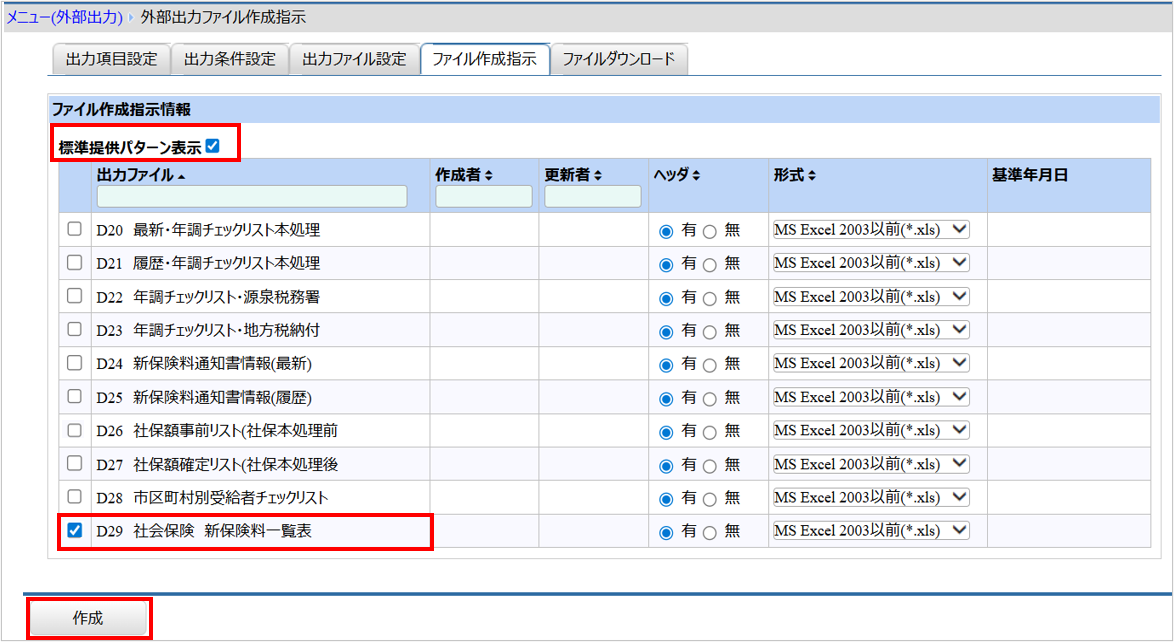
Task: Check the D24 新保険料通知書情報(最新) row
Action: (74, 363)
